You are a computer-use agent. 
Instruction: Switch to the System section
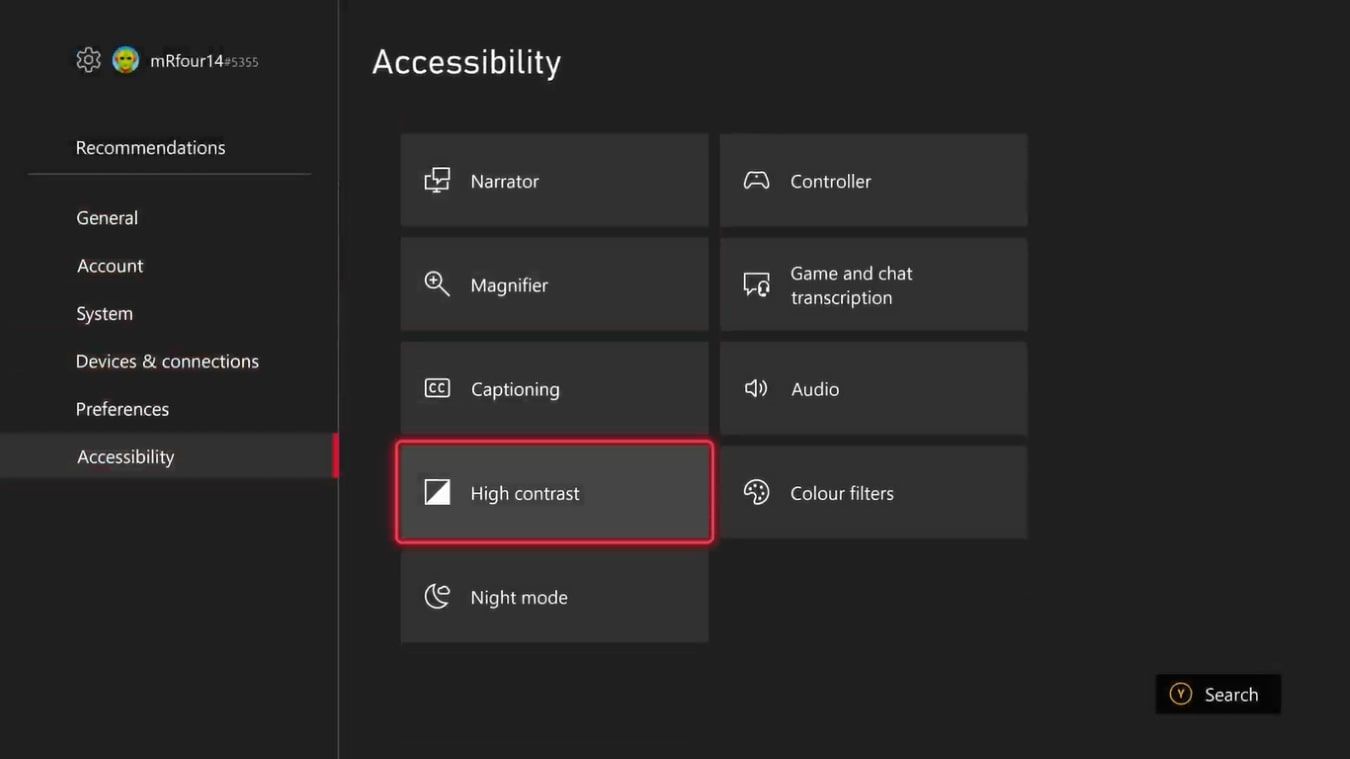pyautogui.click(x=104, y=313)
